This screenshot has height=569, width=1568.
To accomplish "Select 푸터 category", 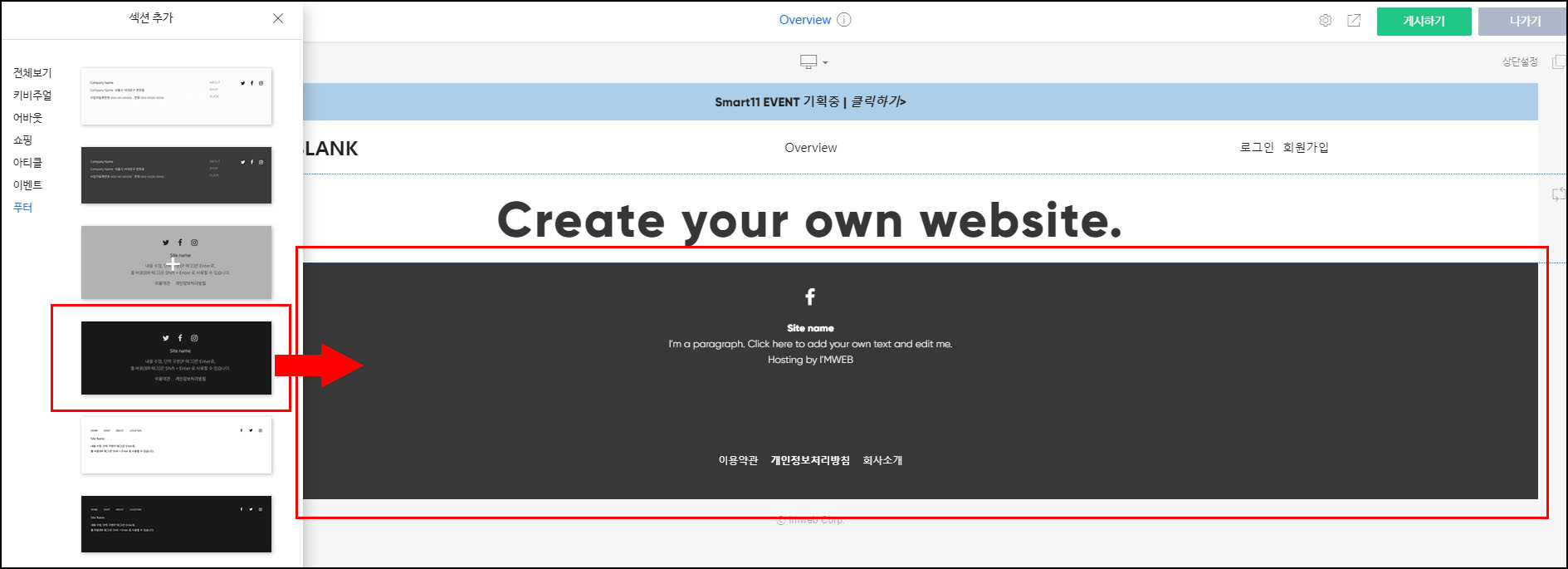I will tap(22, 208).
